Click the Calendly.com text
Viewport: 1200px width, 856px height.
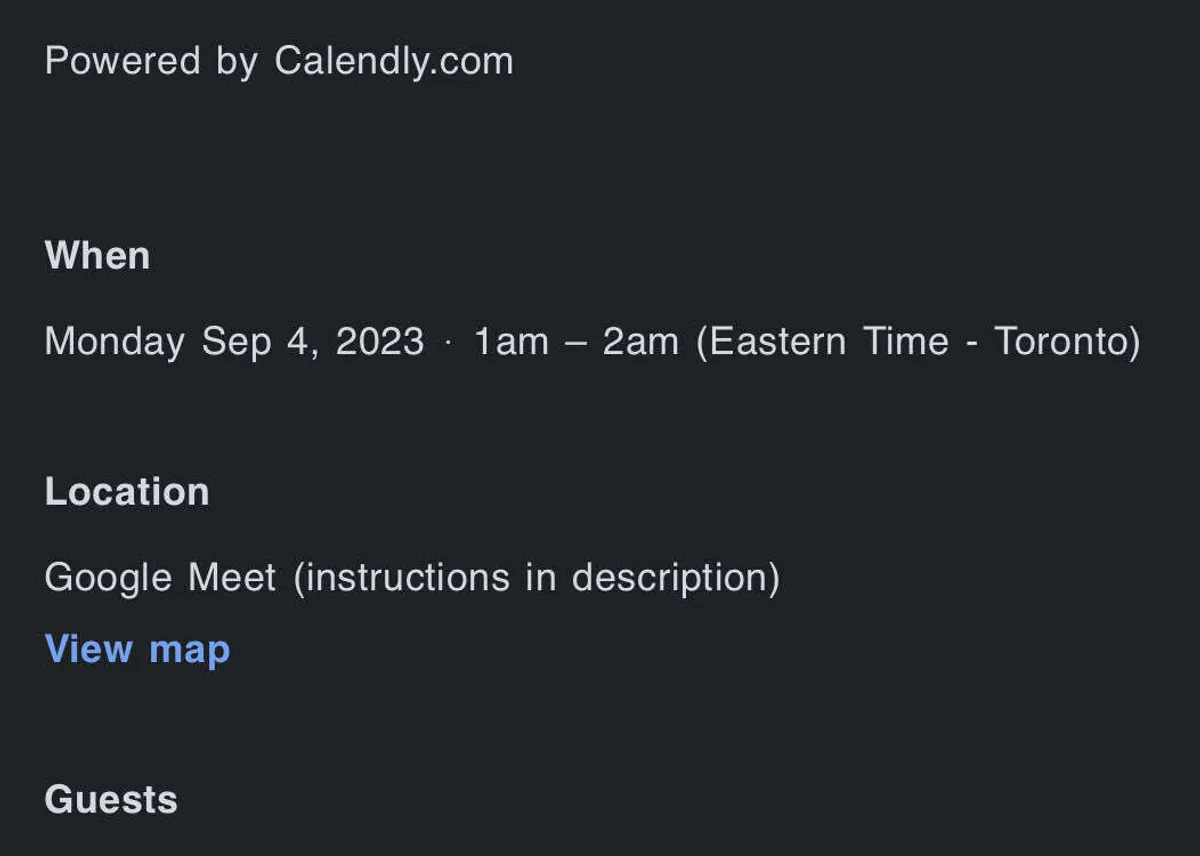(394, 61)
